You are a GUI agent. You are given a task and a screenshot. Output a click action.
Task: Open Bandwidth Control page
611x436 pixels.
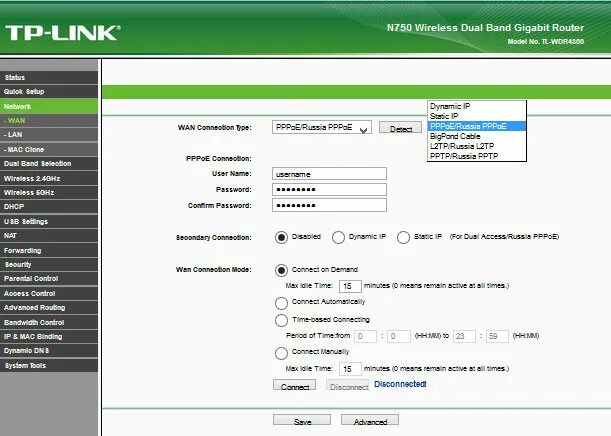click(49, 323)
